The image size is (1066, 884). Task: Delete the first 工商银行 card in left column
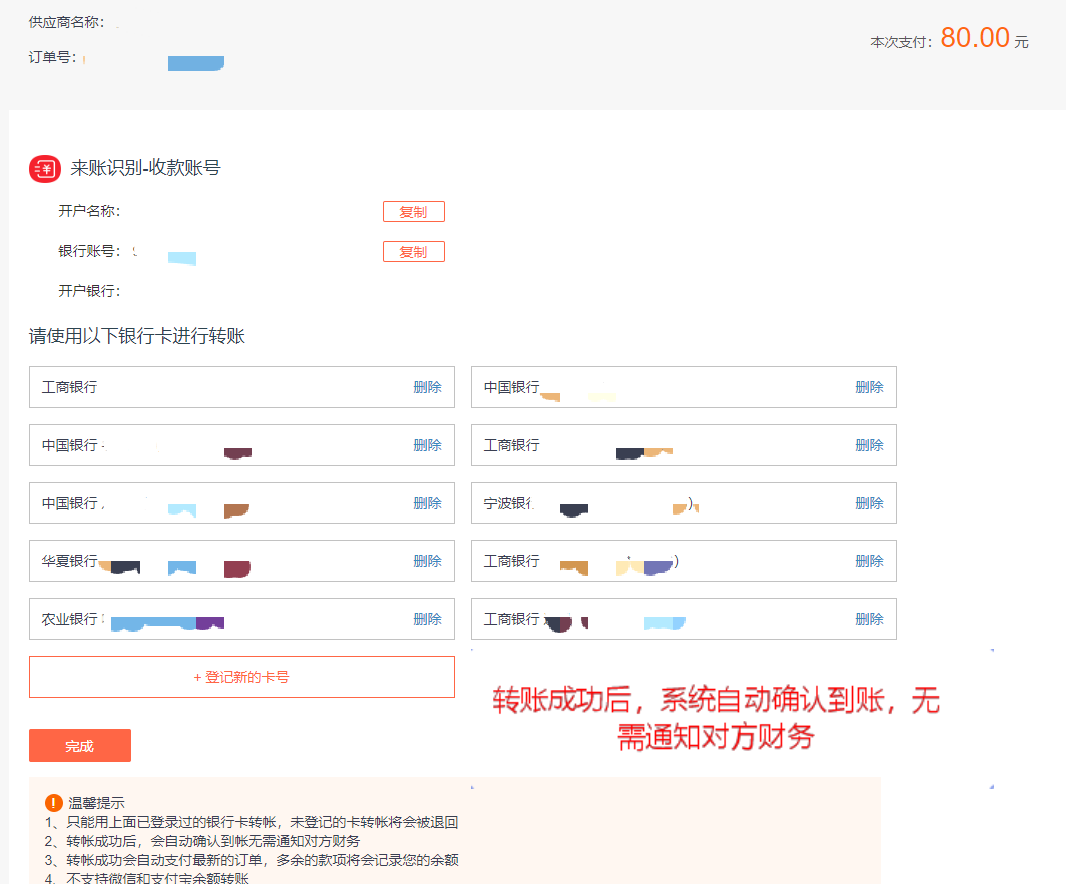(x=430, y=387)
